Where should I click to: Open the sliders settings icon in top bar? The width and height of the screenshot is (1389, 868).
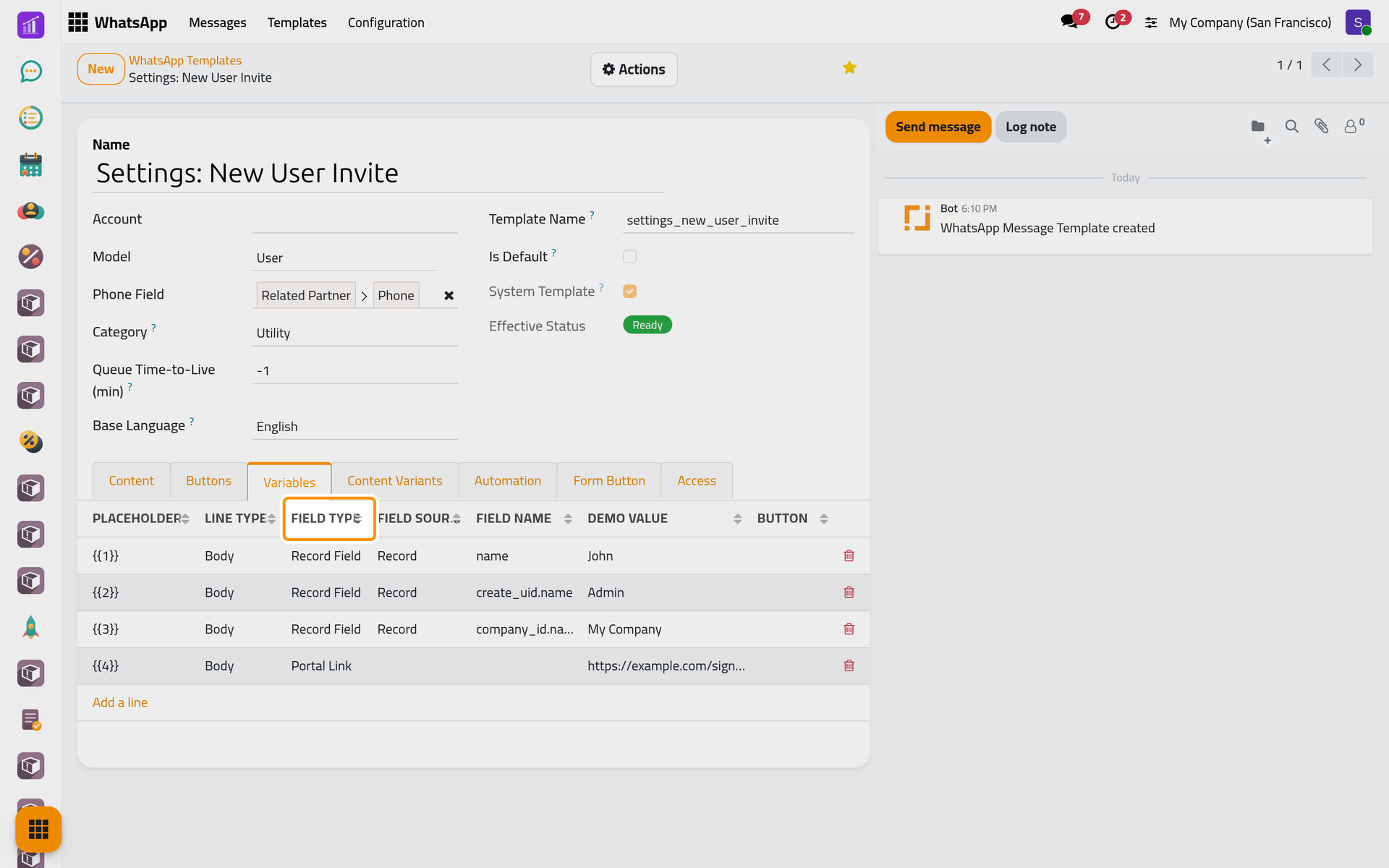[x=1151, y=22]
